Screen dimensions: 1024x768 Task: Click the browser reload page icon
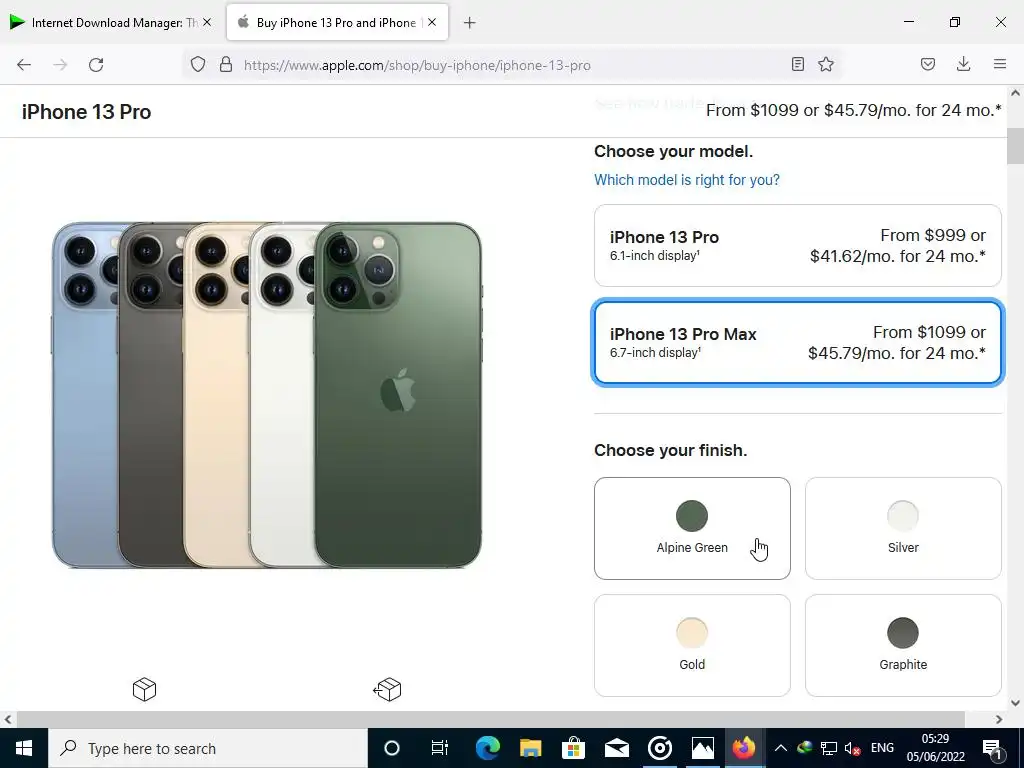click(96, 65)
